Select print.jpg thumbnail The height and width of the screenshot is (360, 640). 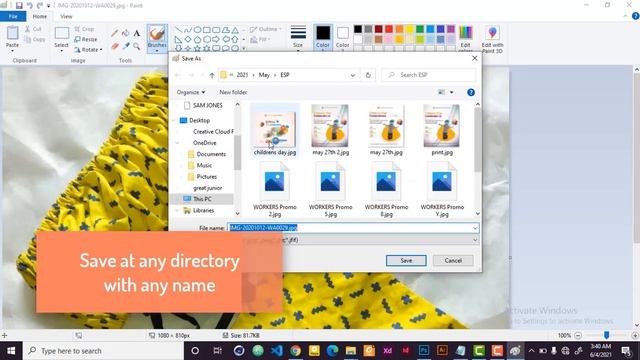tap(442, 130)
